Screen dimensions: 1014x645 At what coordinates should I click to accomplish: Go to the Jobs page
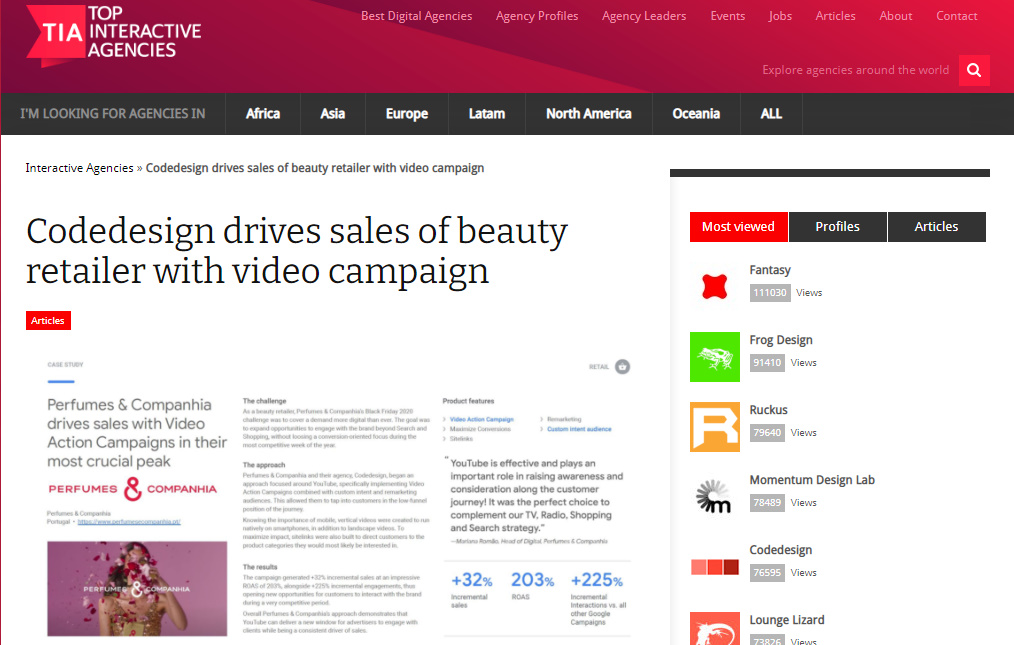point(780,16)
